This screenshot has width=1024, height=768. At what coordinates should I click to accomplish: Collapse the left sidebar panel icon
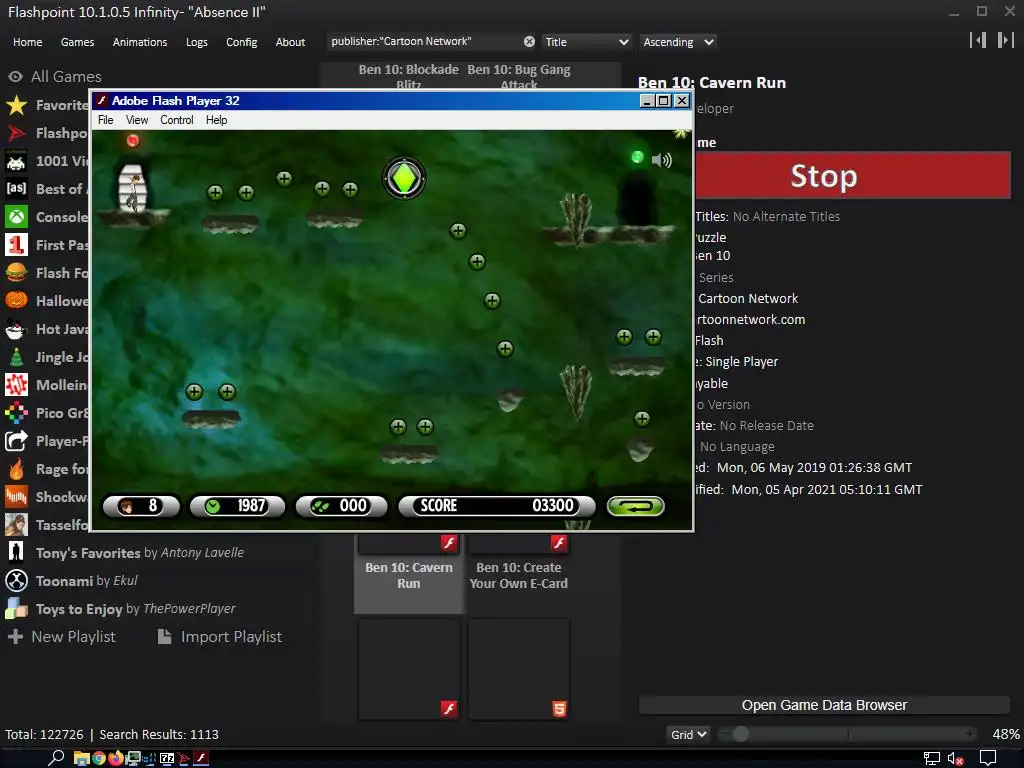click(x=978, y=40)
